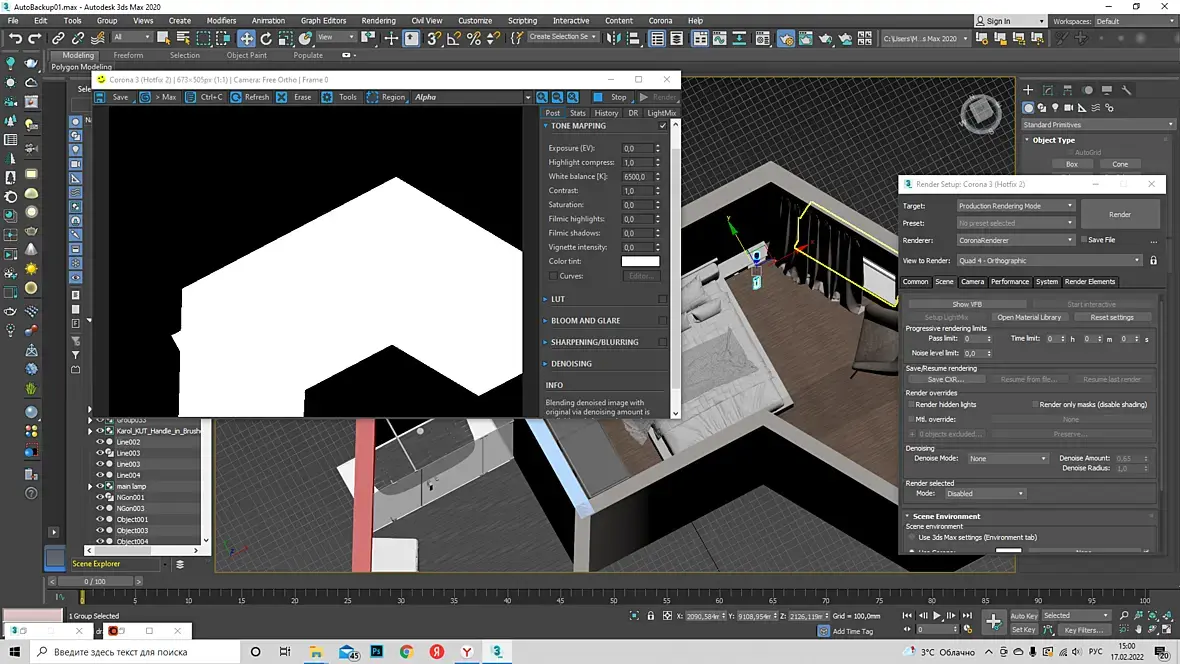
Task: Open the Standard Primitives dropdown
Action: pyautogui.click(x=1097, y=125)
